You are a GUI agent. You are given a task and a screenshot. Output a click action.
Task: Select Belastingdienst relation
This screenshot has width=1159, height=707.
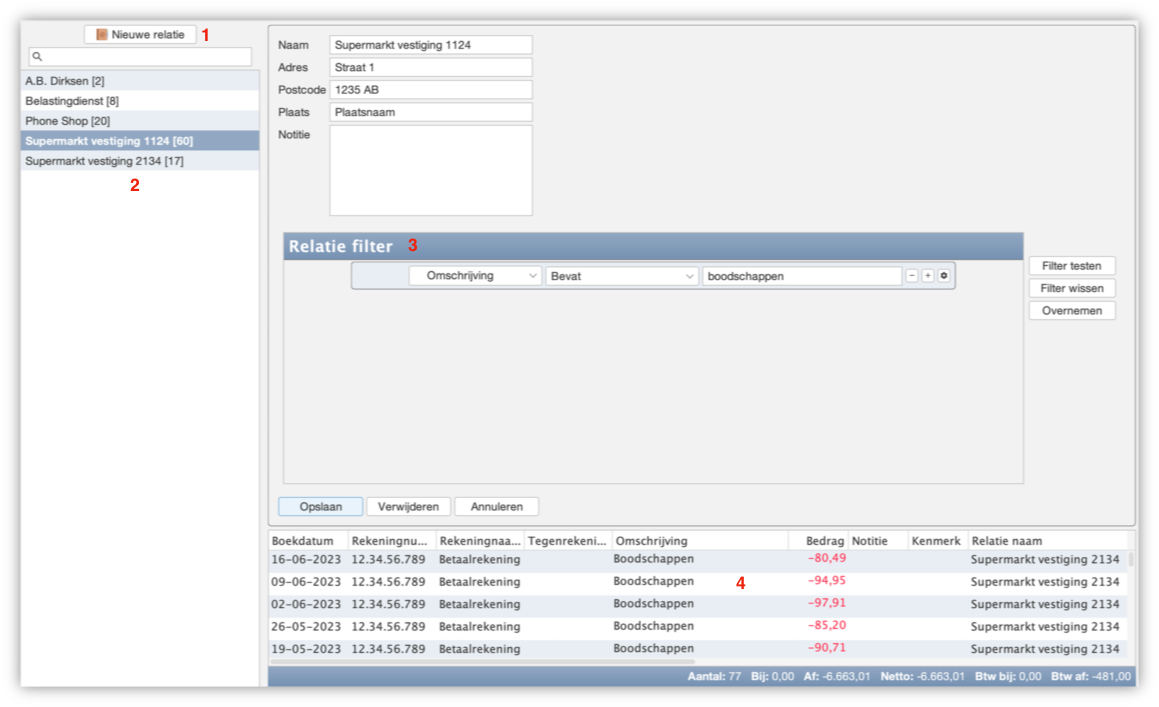pos(72,101)
